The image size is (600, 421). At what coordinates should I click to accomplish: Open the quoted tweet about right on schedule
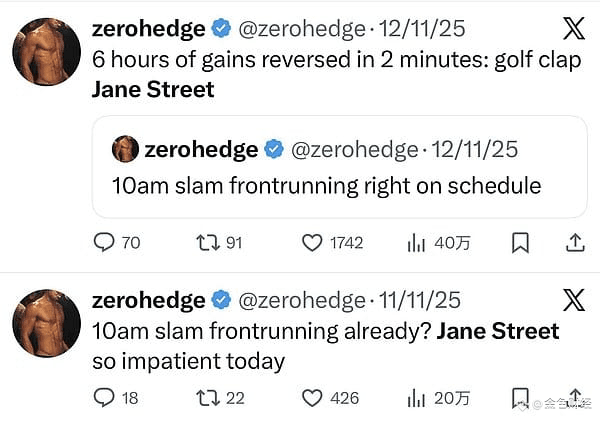[x=340, y=167]
